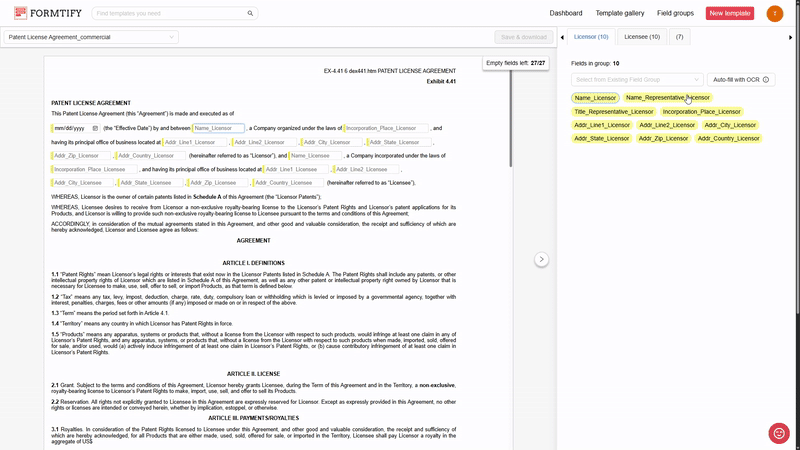This screenshot has height=450, width=800.
Task: Click Addr_Zip_Licensor field in document
Action: [x=81, y=156]
